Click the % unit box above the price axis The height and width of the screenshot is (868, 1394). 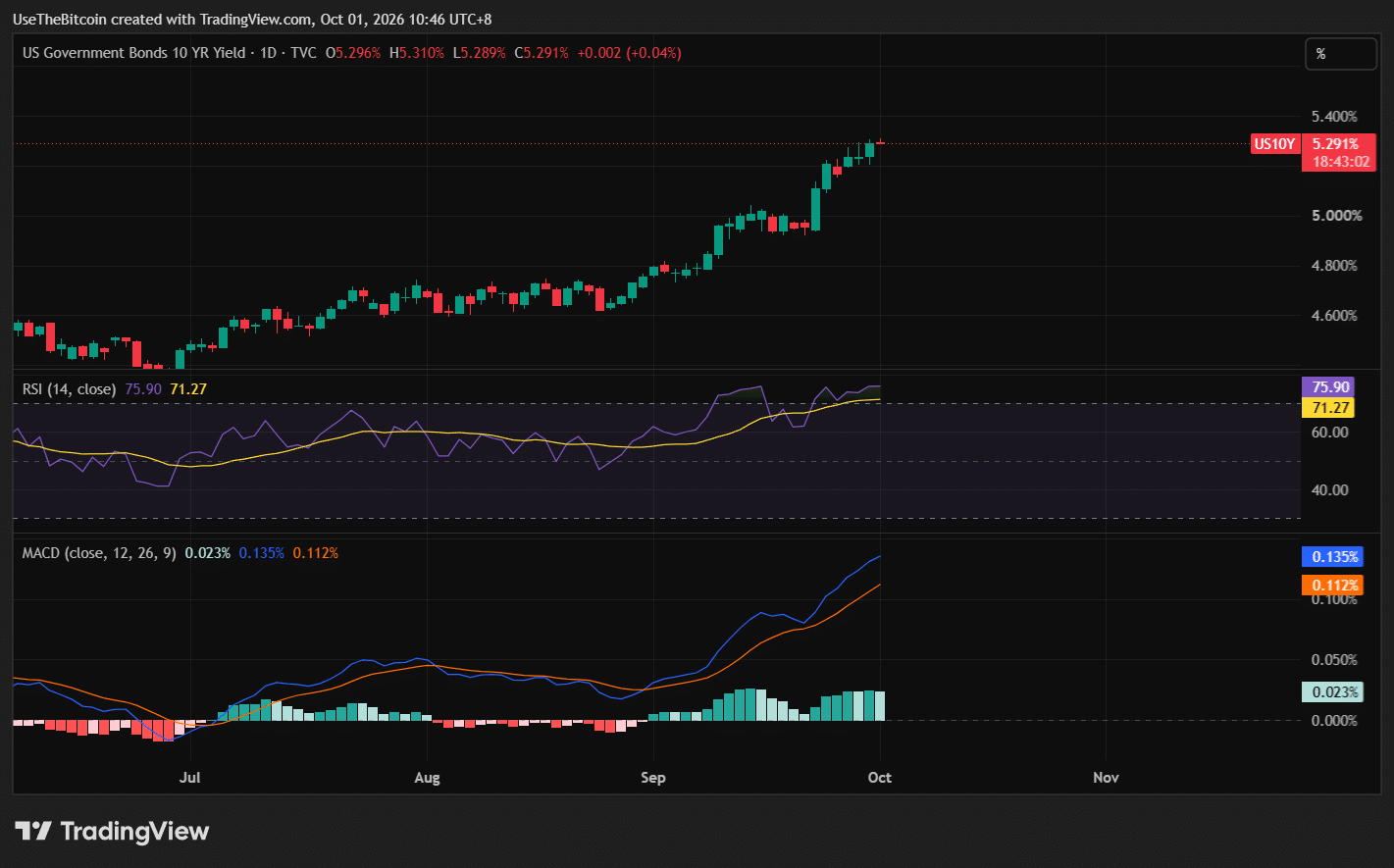(1340, 54)
